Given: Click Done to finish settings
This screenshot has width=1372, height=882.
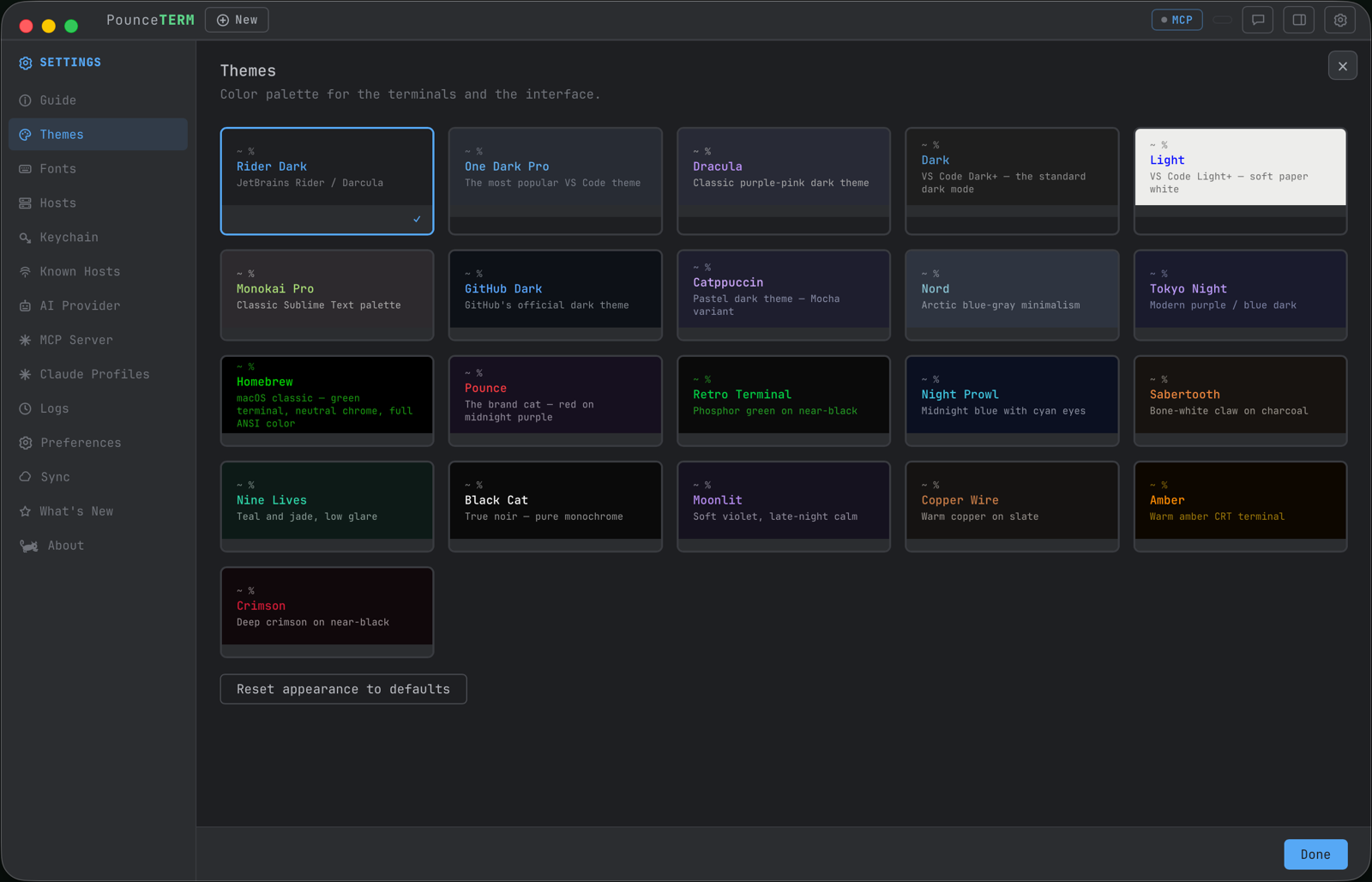Looking at the screenshot, I should pyautogui.click(x=1315, y=855).
